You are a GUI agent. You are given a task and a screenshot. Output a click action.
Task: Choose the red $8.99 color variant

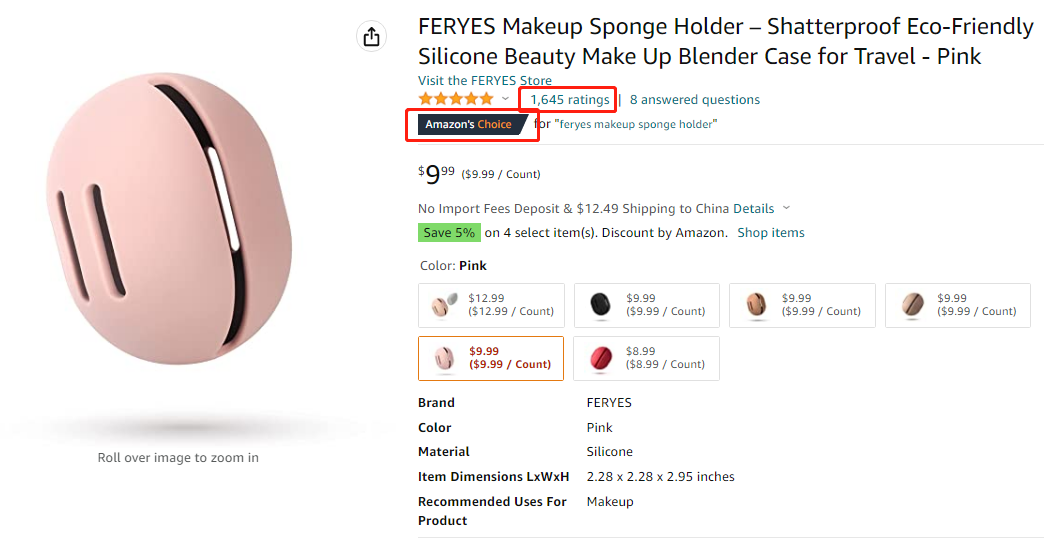647,358
